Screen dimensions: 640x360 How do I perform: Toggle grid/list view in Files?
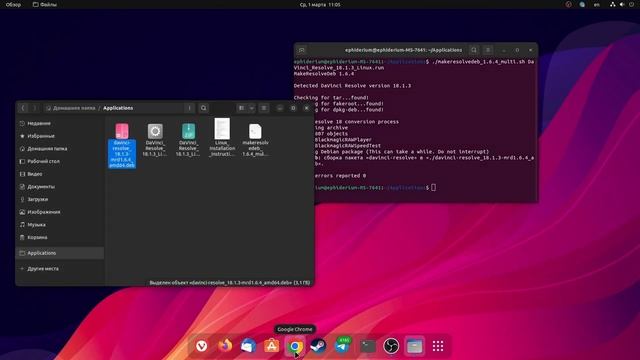(x=242, y=108)
